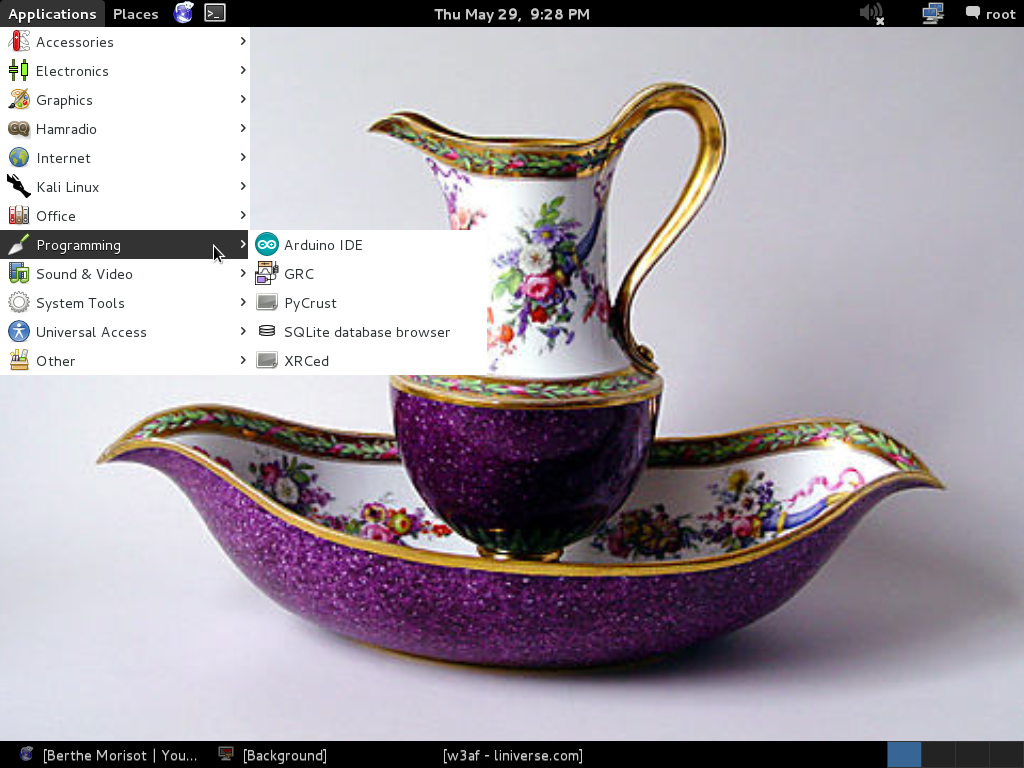Click the Other category icon
This screenshot has height=768, width=1024.
pyautogui.click(x=19, y=360)
